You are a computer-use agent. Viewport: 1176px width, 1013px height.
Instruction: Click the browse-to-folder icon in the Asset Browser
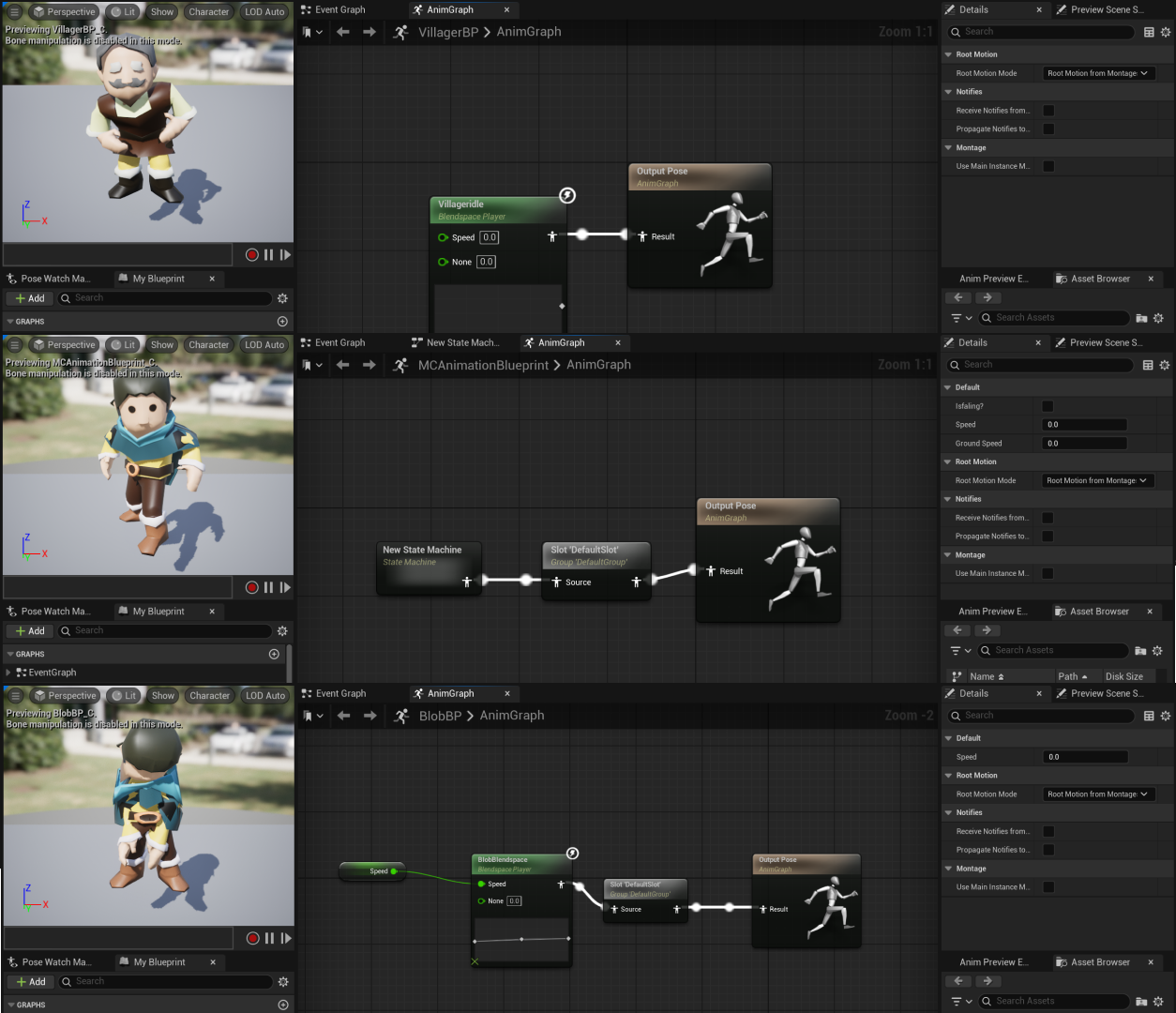click(1140, 317)
